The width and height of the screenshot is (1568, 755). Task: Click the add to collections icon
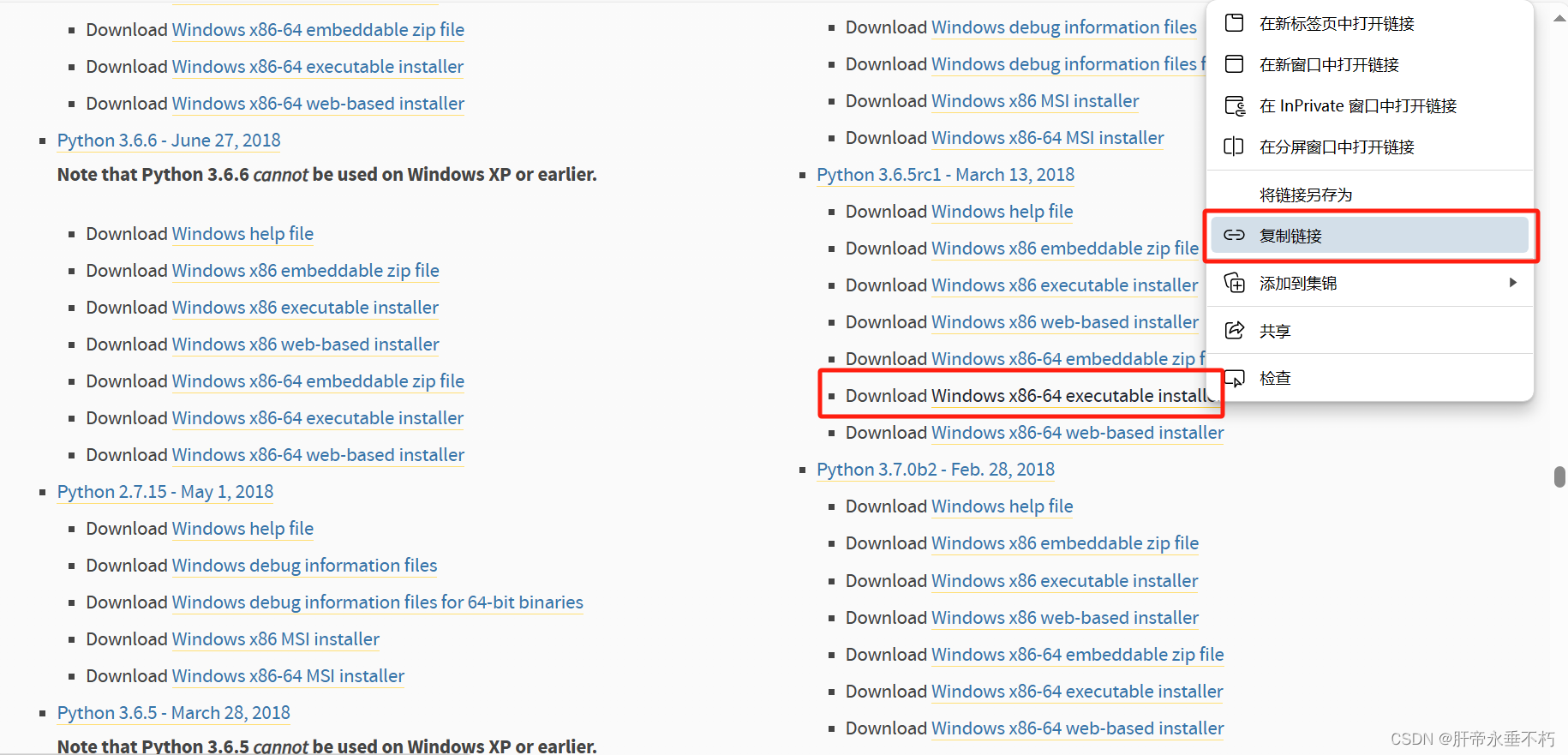tap(1234, 283)
